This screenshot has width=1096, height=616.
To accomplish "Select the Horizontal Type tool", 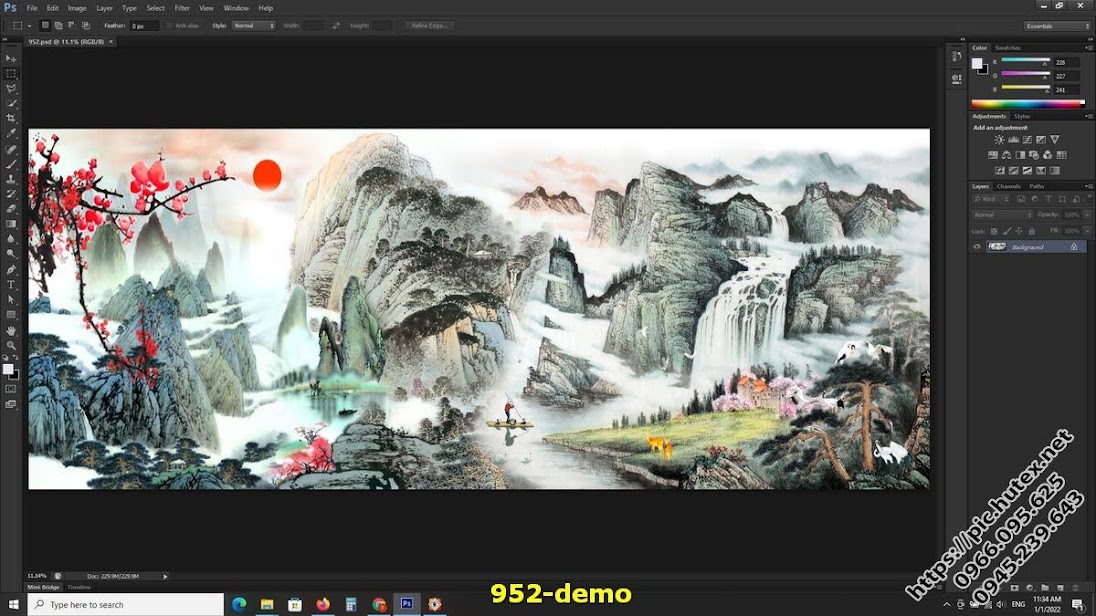I will [x=11, y=285].
